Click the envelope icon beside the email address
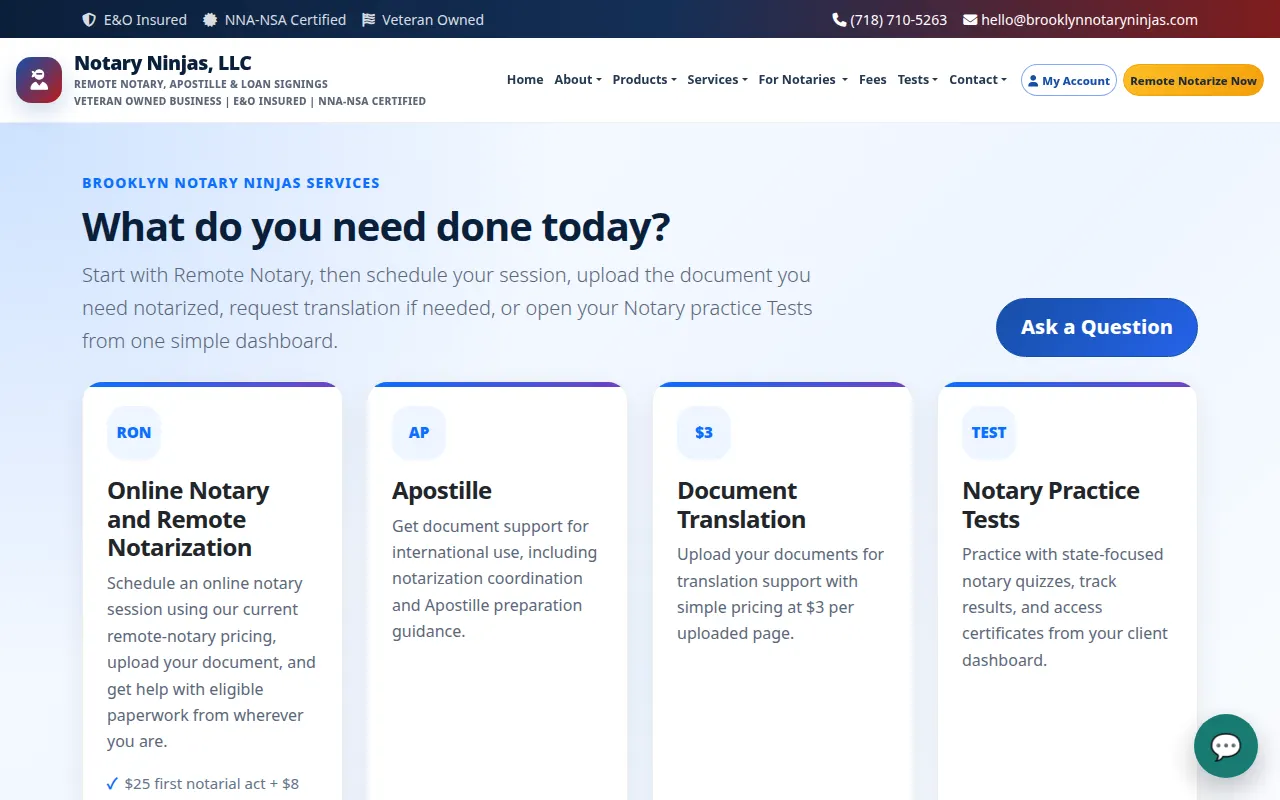The width and height of the screenshot is (1280, 800). point(970,20)
